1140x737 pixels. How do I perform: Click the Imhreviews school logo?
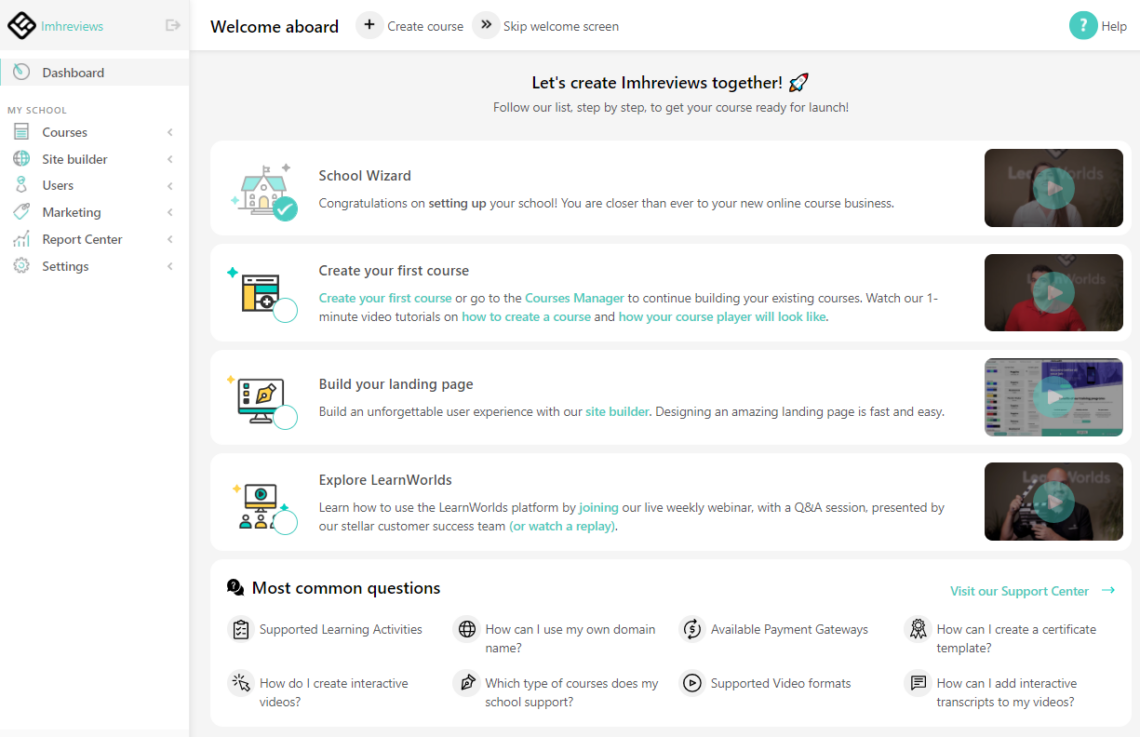(x=22, y=24)
